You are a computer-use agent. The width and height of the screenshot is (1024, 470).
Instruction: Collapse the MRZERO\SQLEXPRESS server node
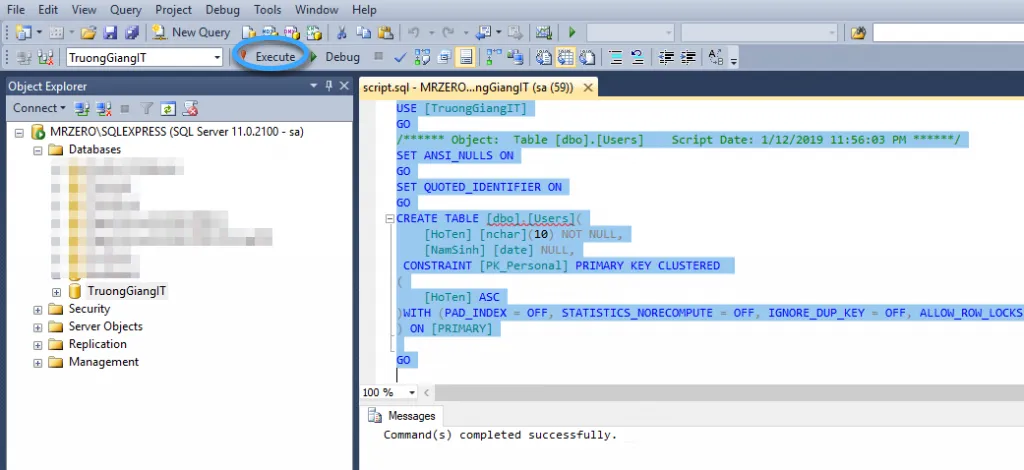(19, 132)
